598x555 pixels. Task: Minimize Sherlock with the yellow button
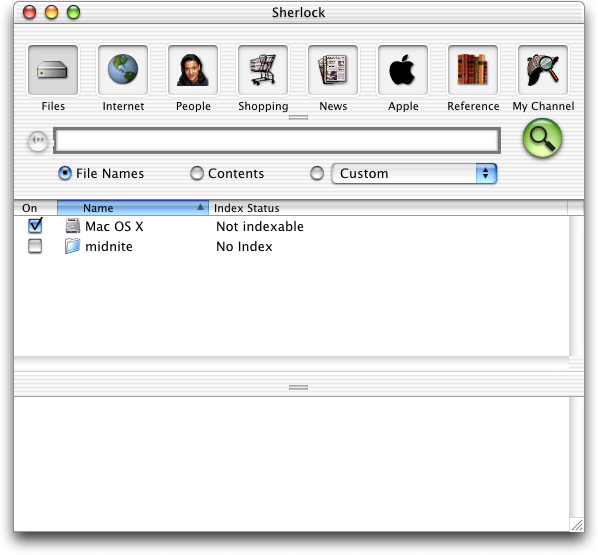point(51,12)
